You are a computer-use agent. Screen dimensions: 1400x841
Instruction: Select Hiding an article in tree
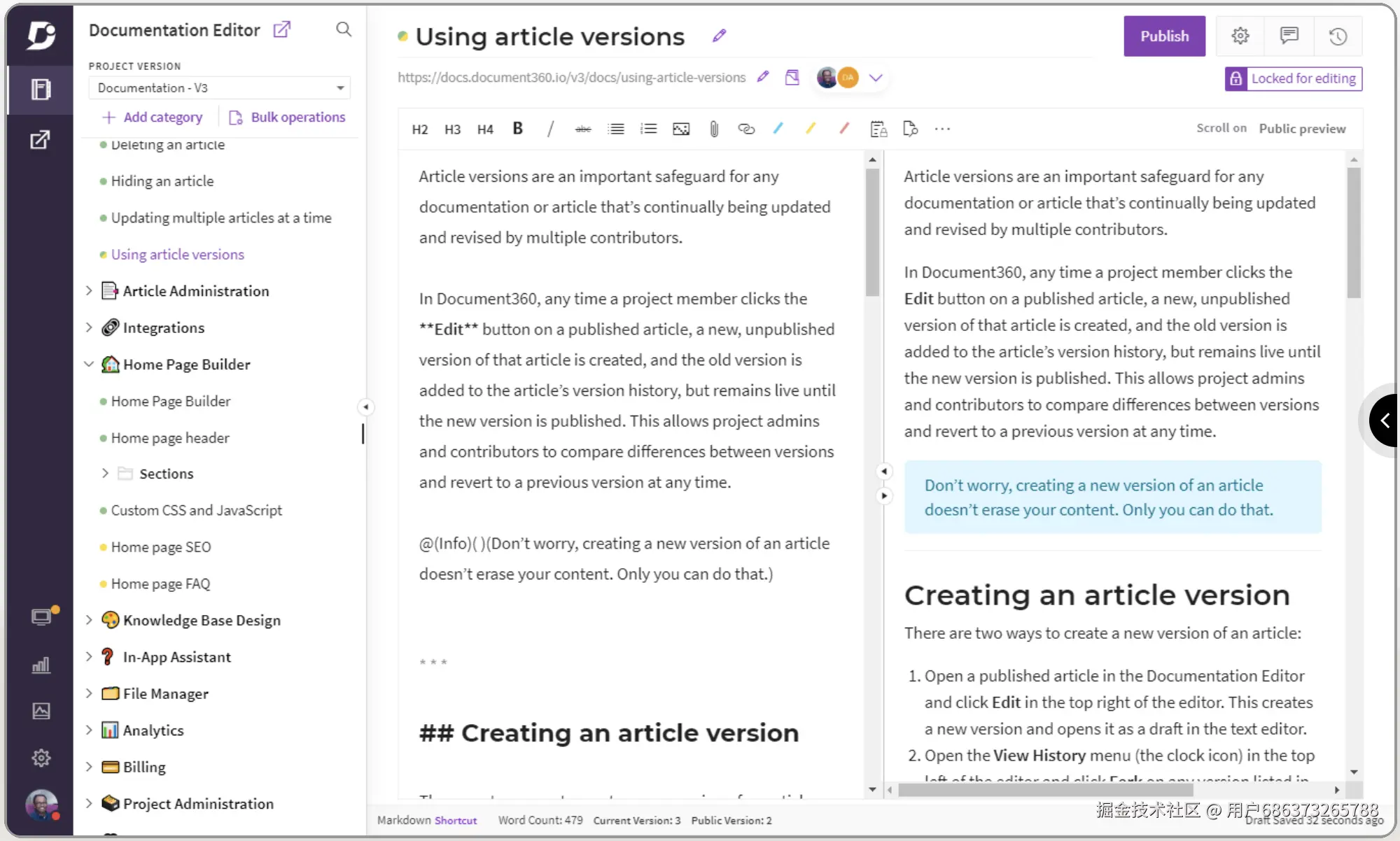[x=162, y=181]
